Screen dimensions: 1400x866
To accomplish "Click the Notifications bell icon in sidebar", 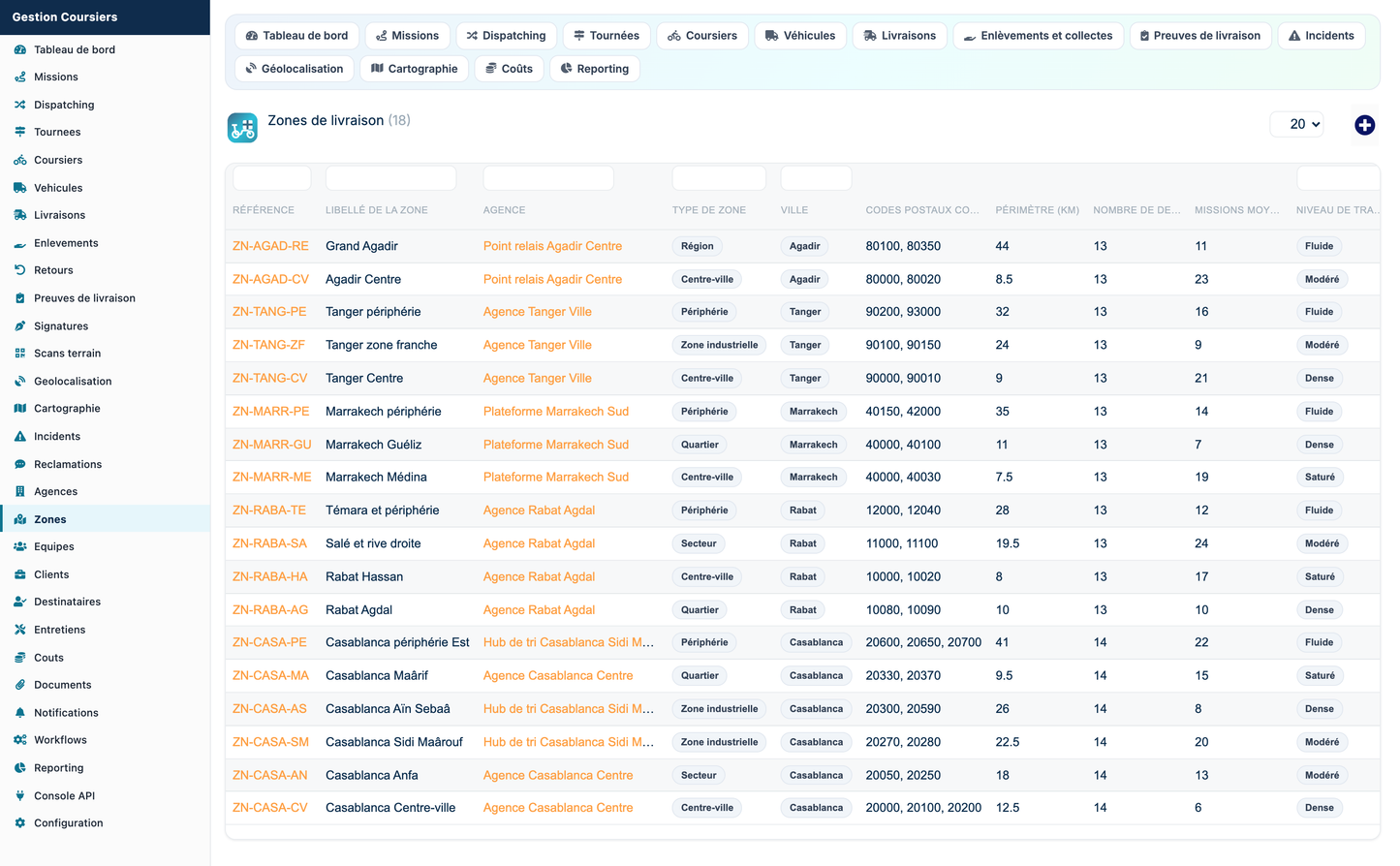I will point(19,713).
